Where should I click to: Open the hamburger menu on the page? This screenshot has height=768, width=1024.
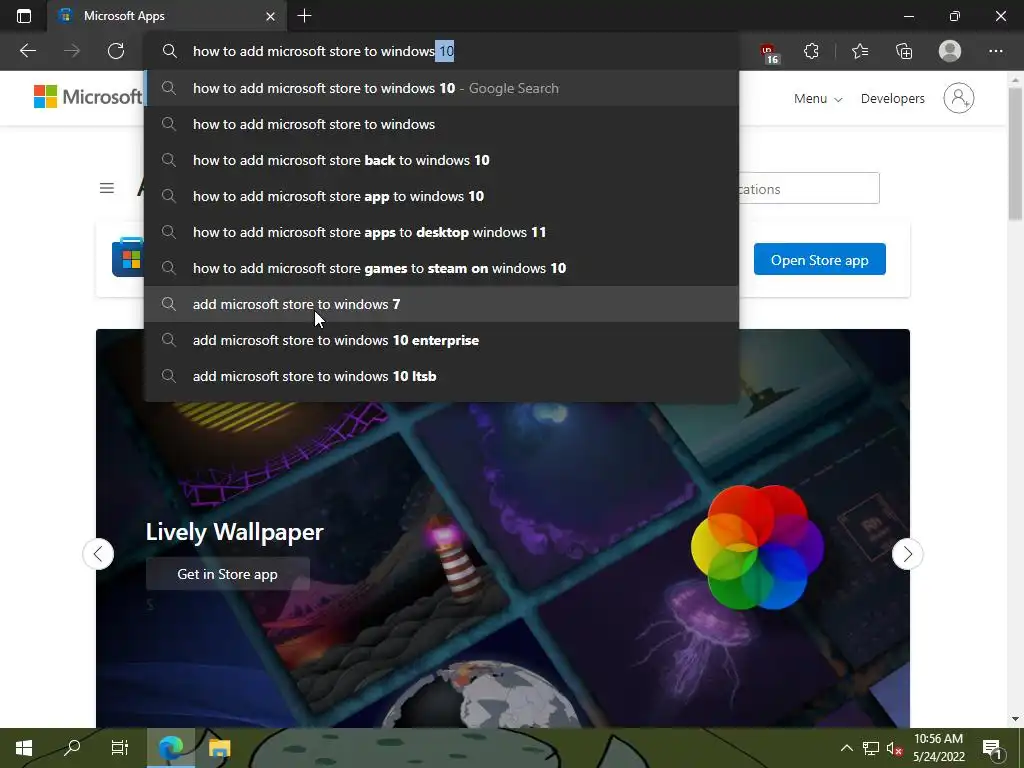point(106,188)
